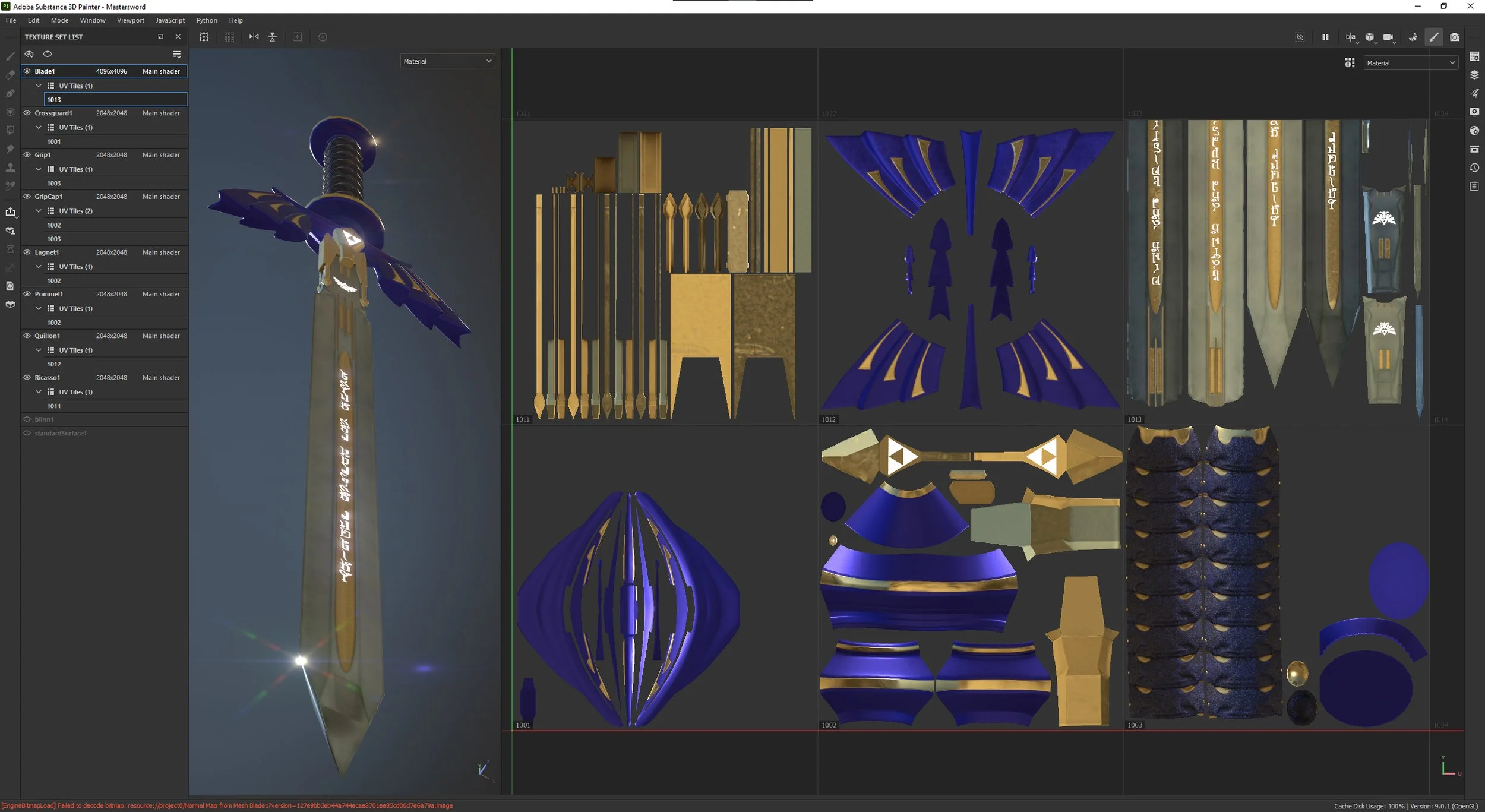Hide the Pommel1 texture set
This screenshot has width=1485, height=812.
tap(27, 294)
